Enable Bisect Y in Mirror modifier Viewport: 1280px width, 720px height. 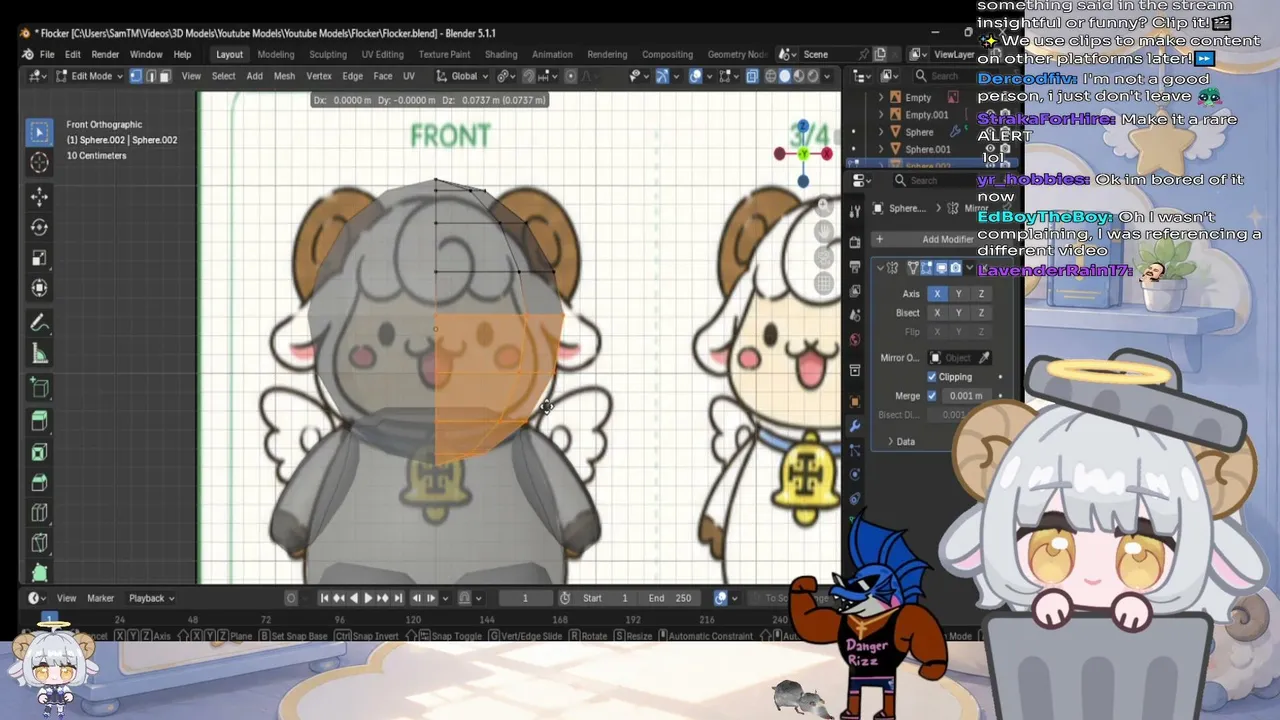[959, 313]
